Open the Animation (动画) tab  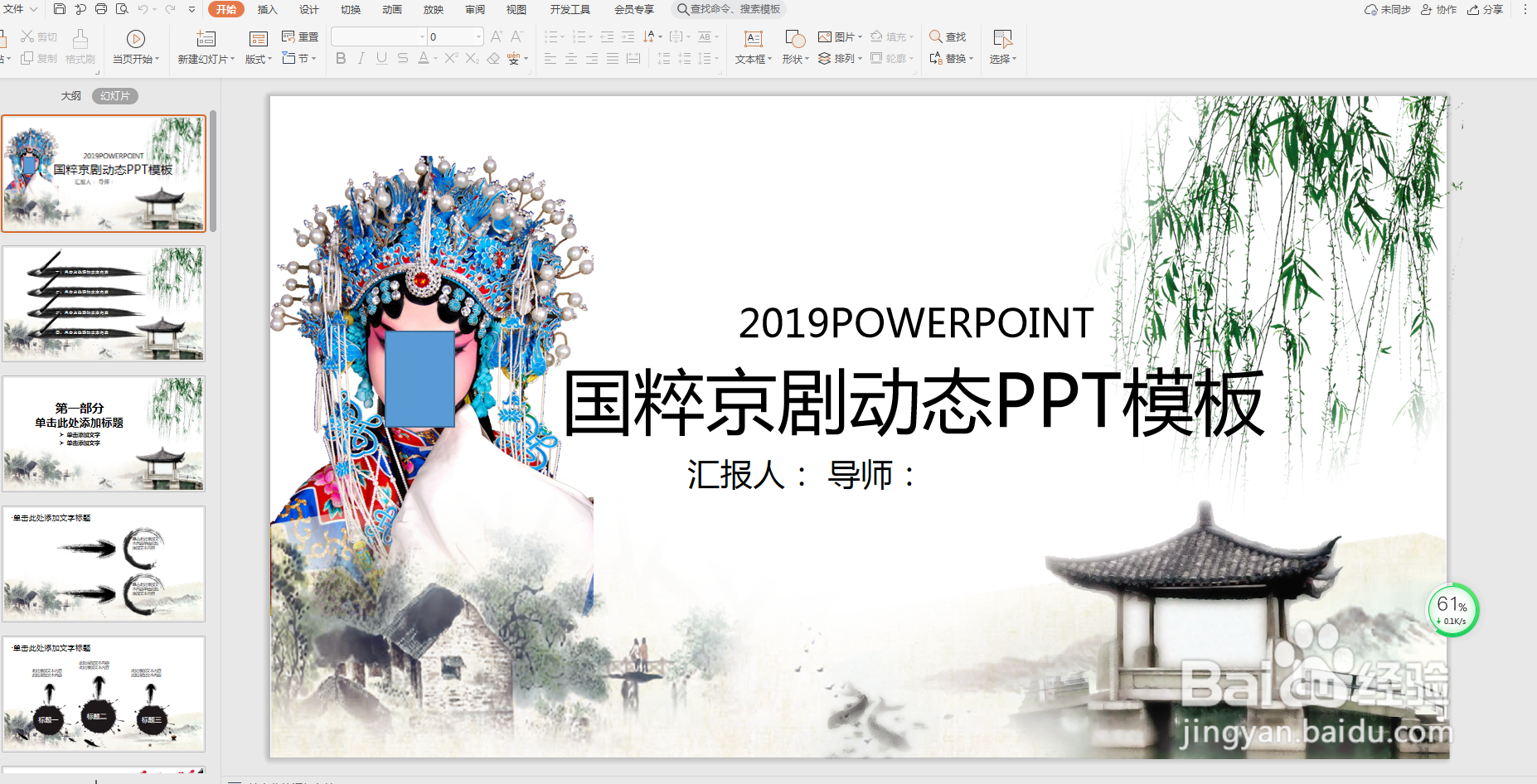point(392,9)
